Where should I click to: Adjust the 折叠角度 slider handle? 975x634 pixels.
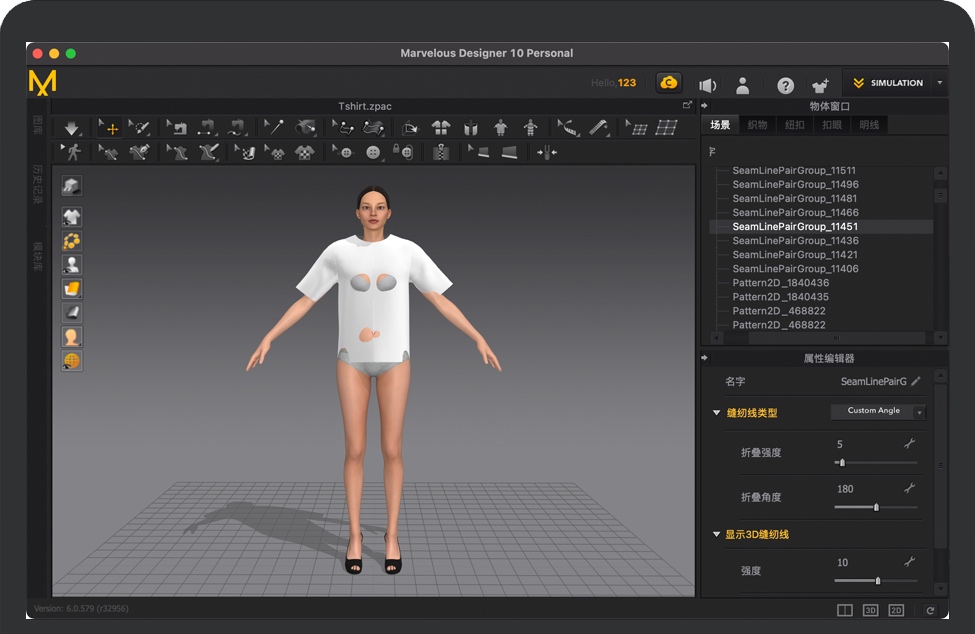(x=876, y=507)
